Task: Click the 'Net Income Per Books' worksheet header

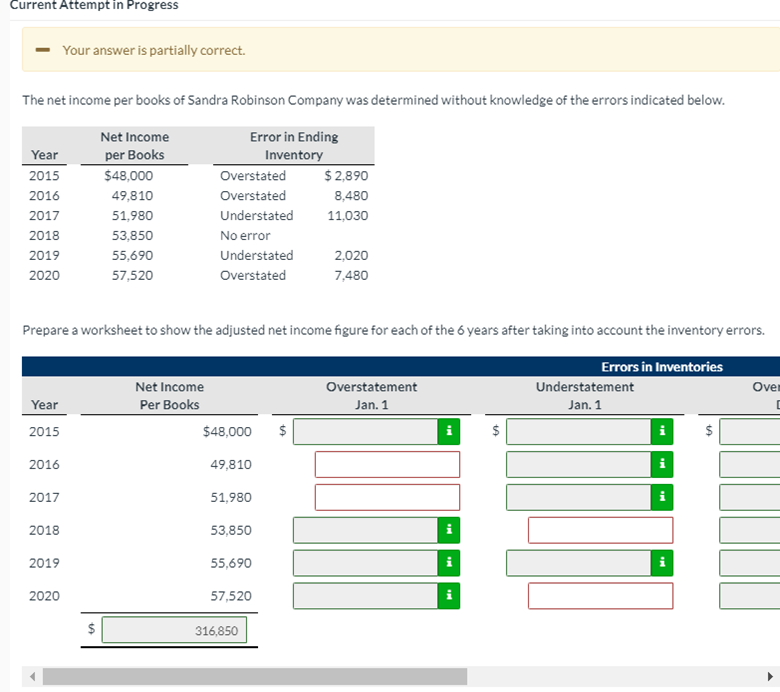Action: pyautogui.click(x=169, y=395)
